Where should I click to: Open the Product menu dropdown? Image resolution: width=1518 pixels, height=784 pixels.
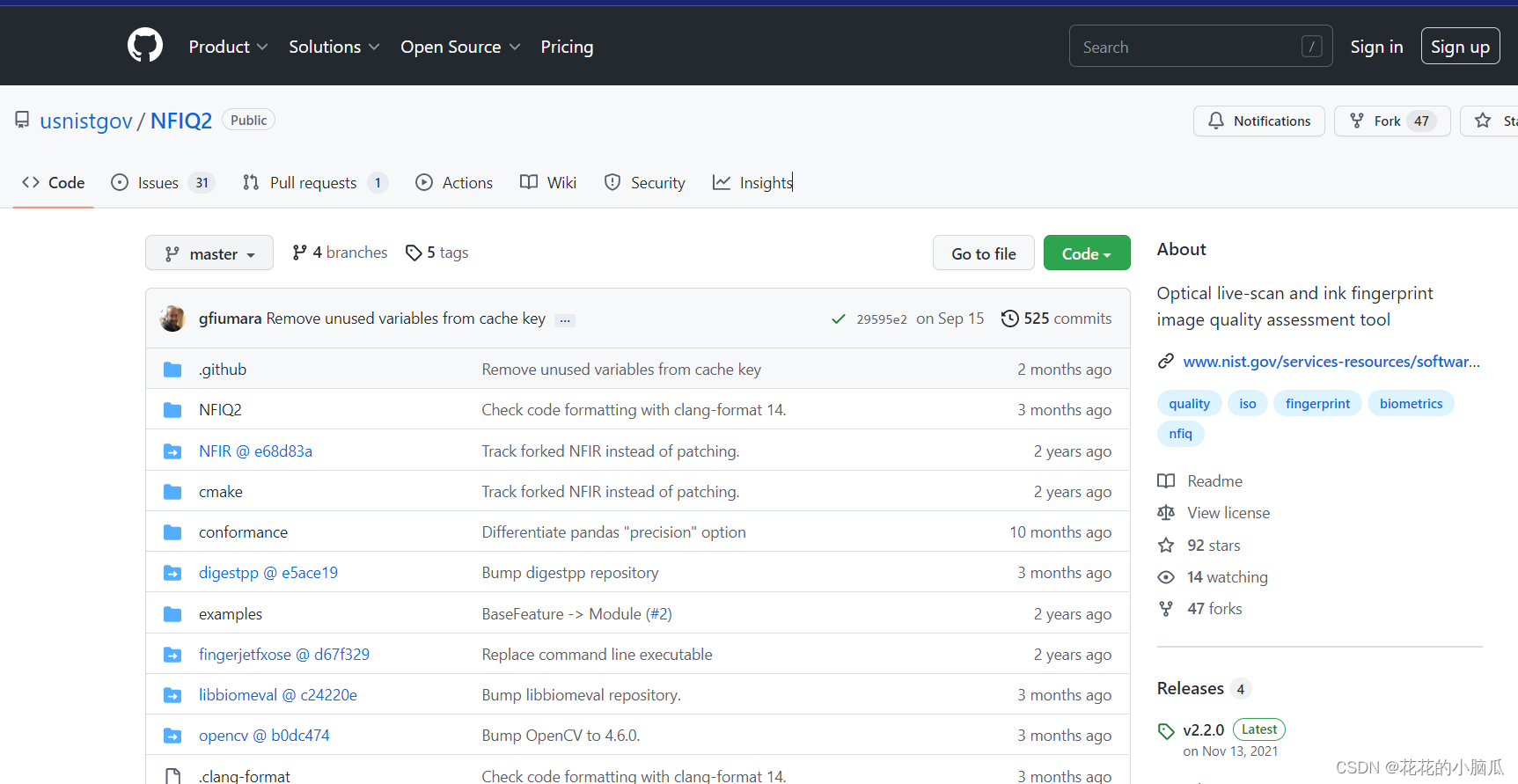[x=228, y=47]
